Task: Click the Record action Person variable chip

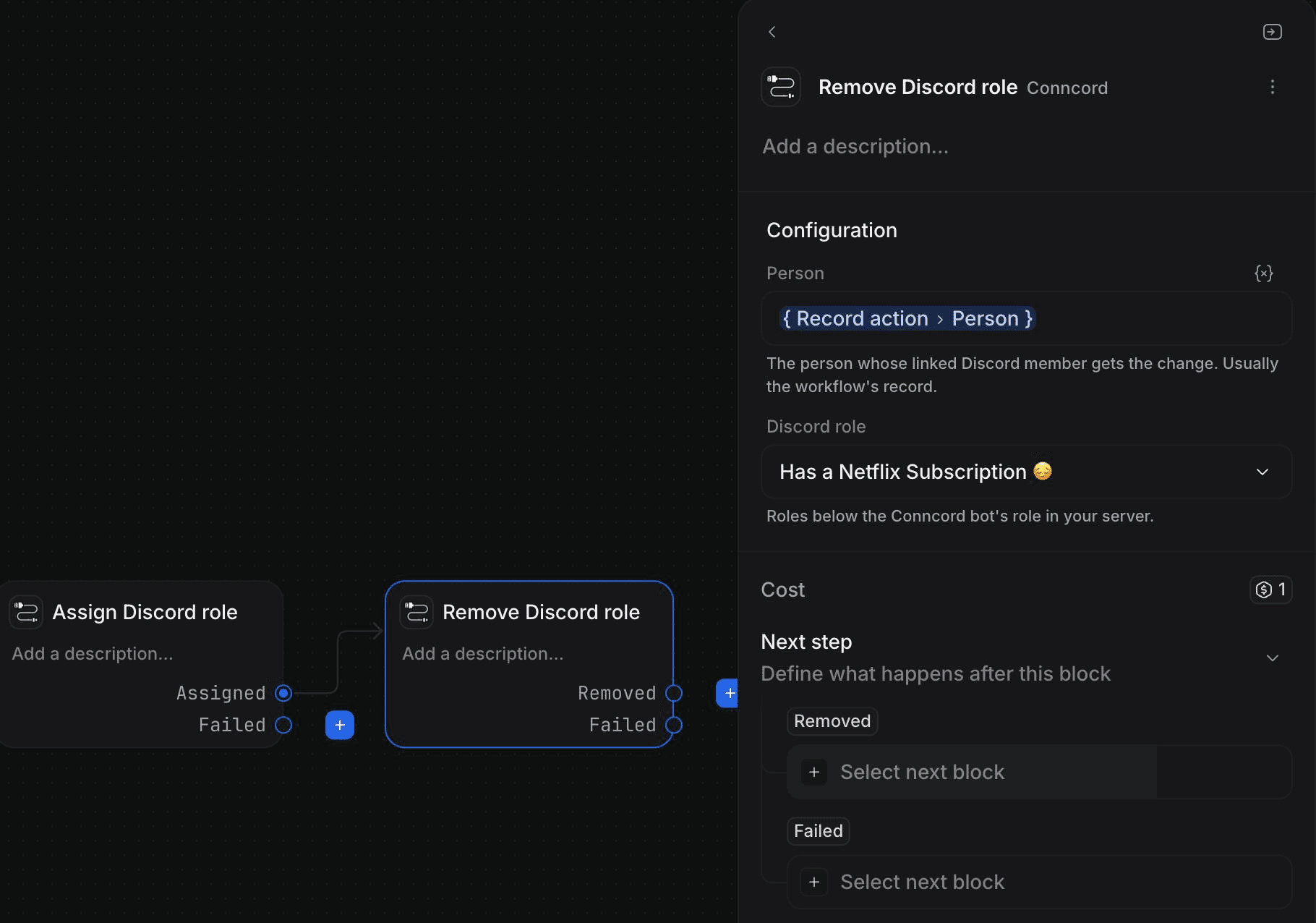Action: (907, 318)
